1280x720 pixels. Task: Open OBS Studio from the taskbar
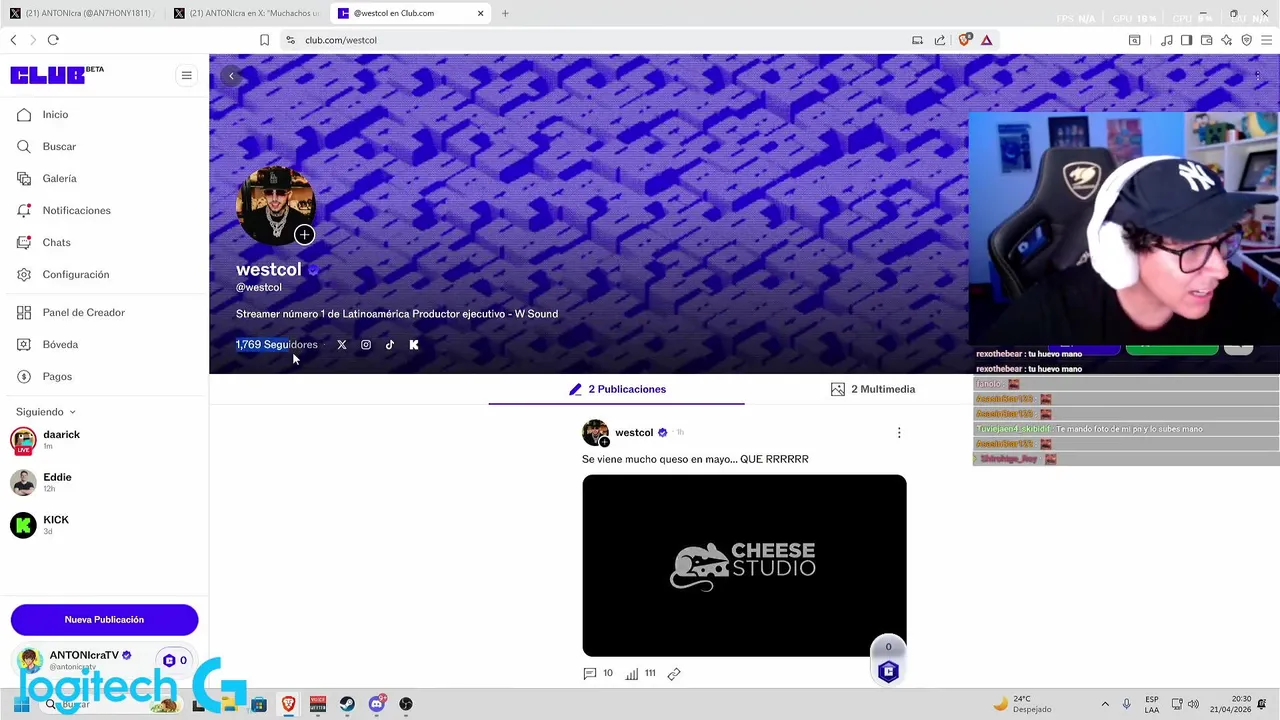(406, 704)
